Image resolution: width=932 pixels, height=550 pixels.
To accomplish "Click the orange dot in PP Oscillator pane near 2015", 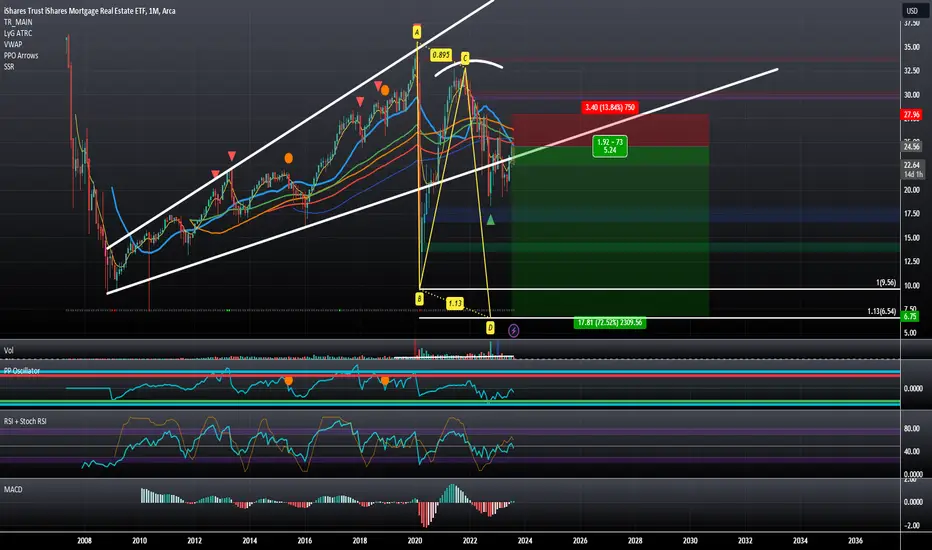I will (x=289, y=380).
